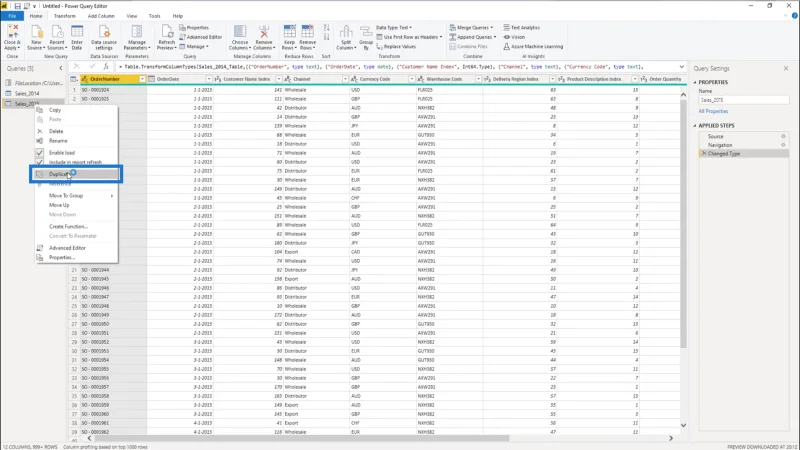The image size is (800, 450).
Task: Choose Delete in the context menu
Action: (56, 131)
